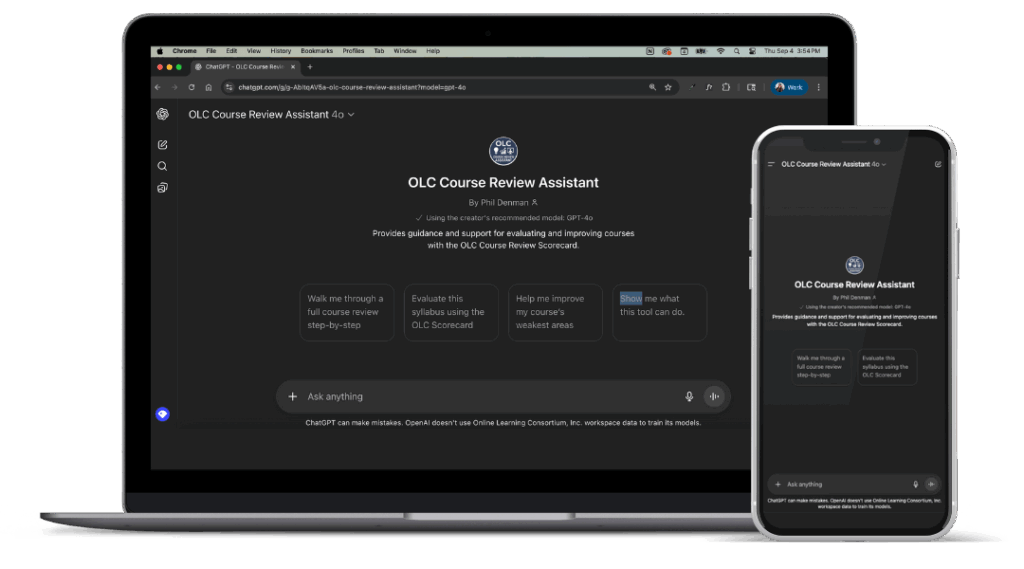Expand the OLC Course Review Assistant 4o dropdown on laptop
The image size is (1024, 569).
click(272, 114)
